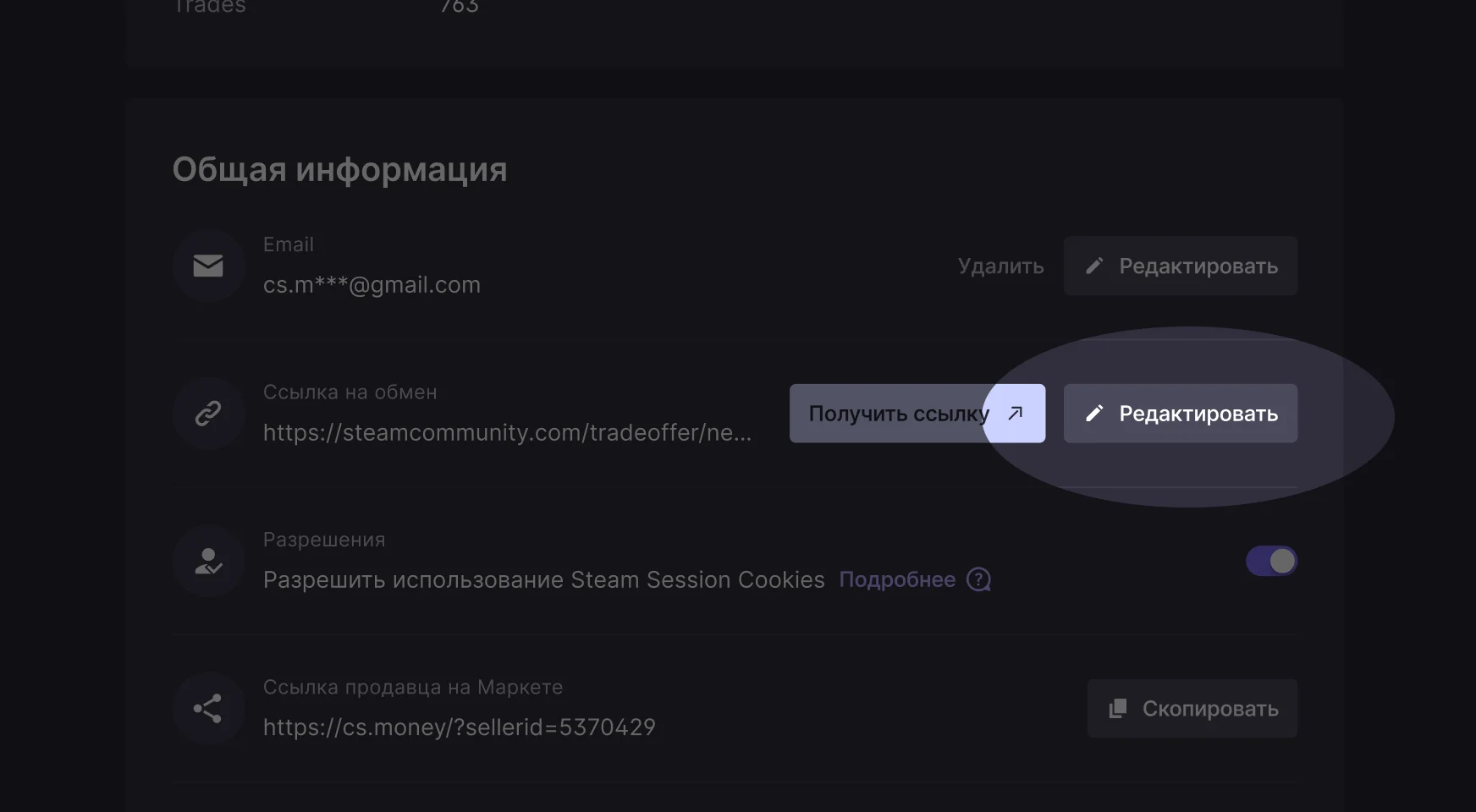This screenshot has height=812, width=1476.
Task: Click the envelope Email icon
Action: click(x=208, y=266)
